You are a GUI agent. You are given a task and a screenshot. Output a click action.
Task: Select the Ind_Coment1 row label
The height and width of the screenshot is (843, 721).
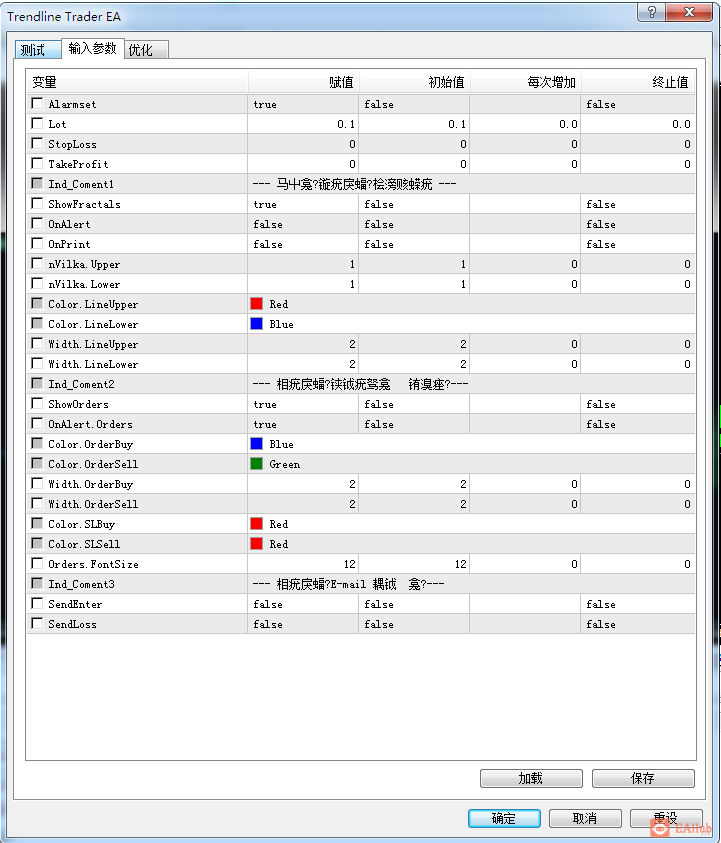[81, 184]
